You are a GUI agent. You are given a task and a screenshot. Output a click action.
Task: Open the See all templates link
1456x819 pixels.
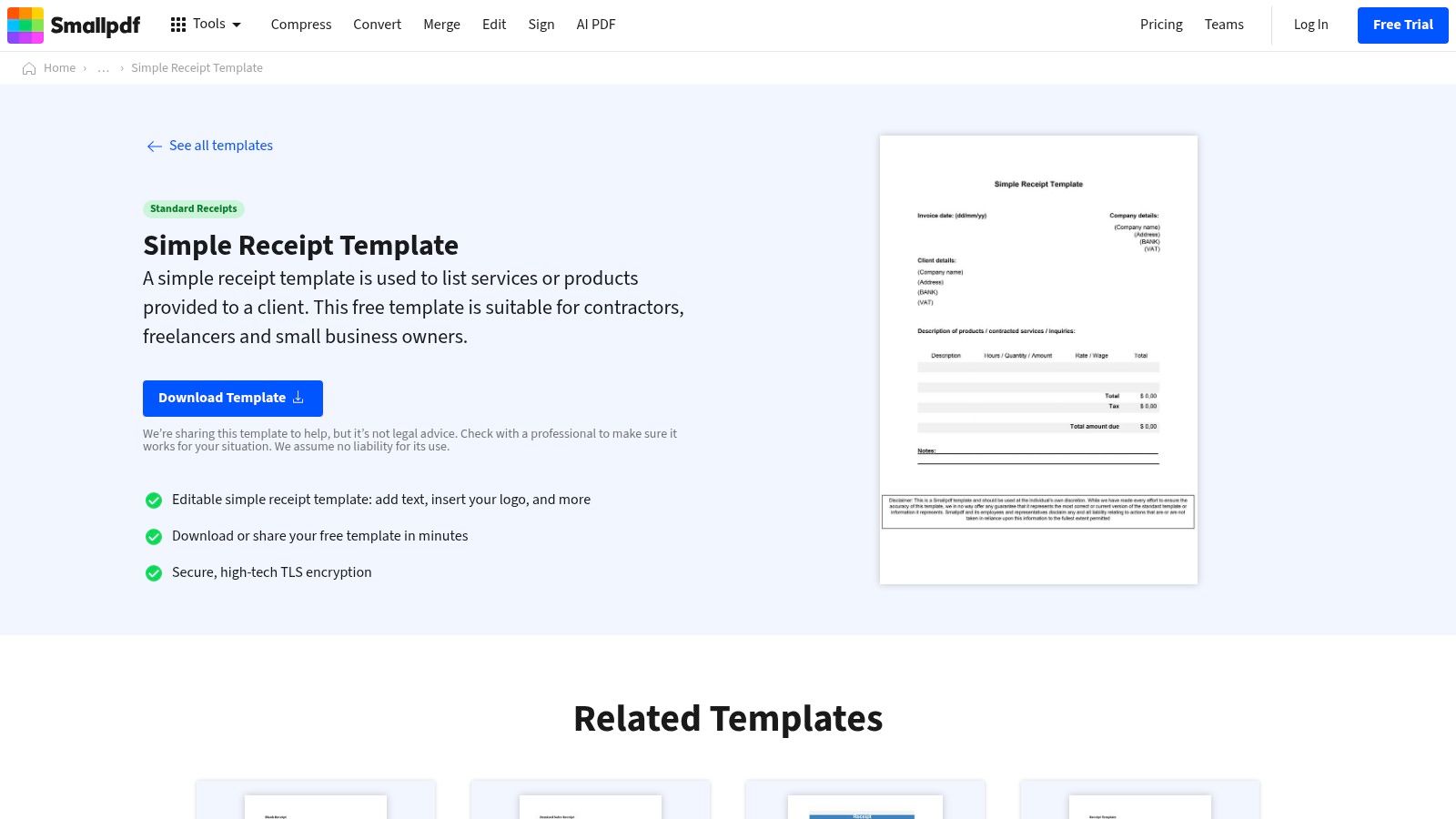point(221,146)
